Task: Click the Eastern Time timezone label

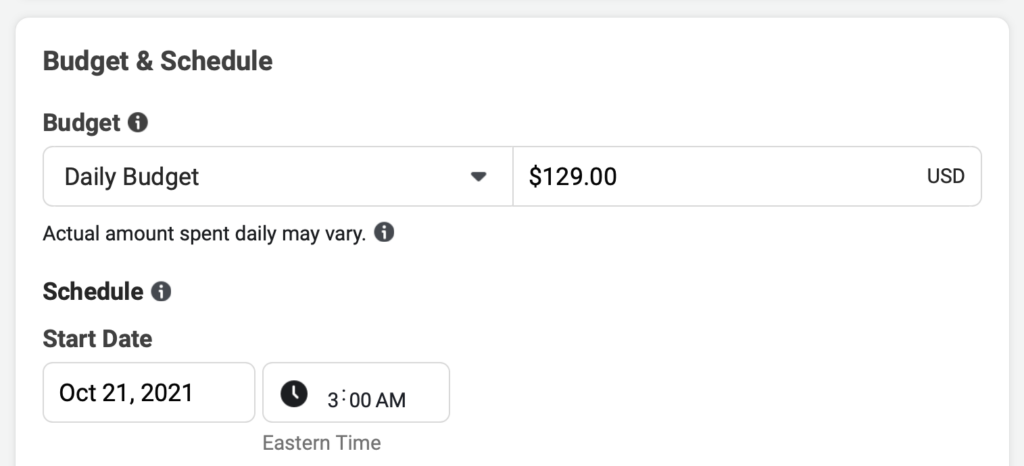Action: click(x=321, y=442)
